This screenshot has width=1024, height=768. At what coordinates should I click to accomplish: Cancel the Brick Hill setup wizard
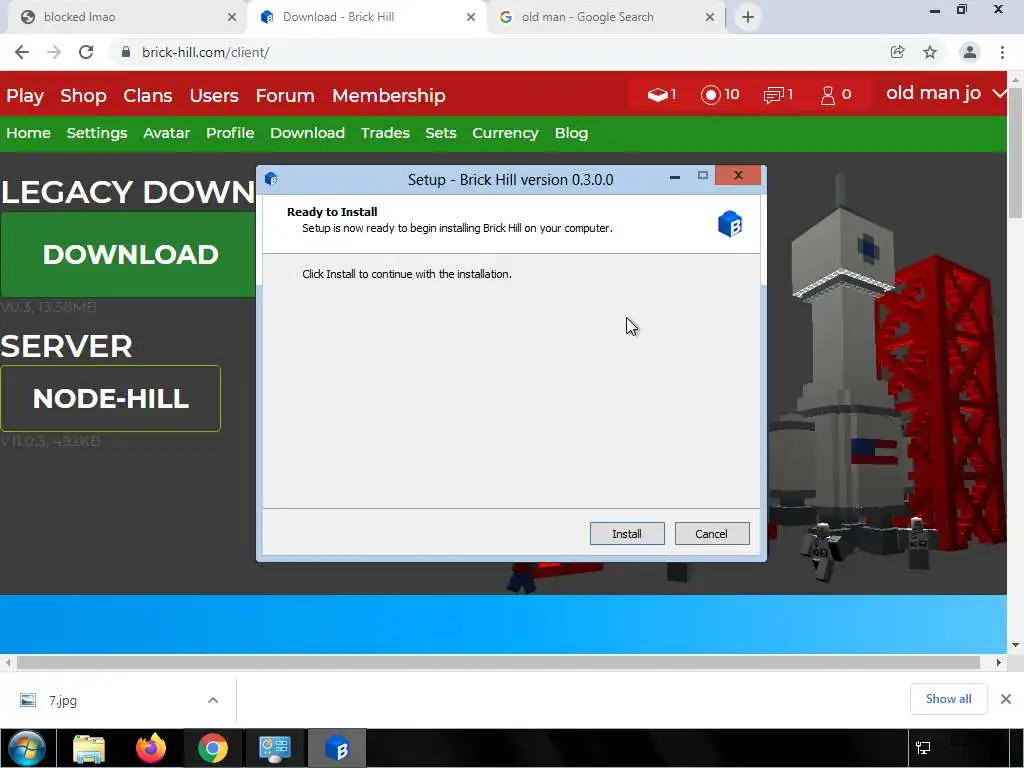point(712,534)
